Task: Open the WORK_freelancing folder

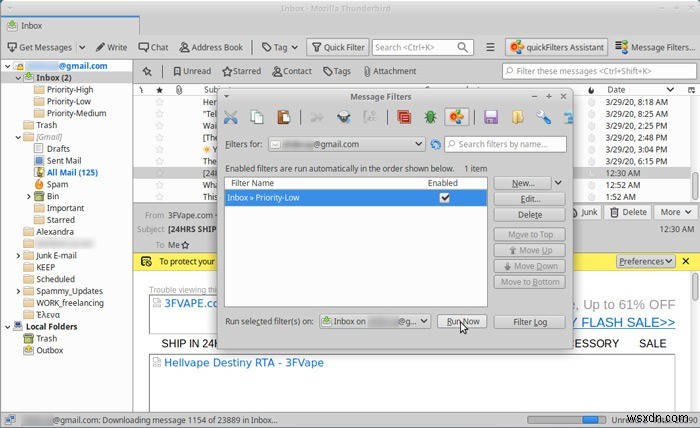Action: (x=70, y=303)
